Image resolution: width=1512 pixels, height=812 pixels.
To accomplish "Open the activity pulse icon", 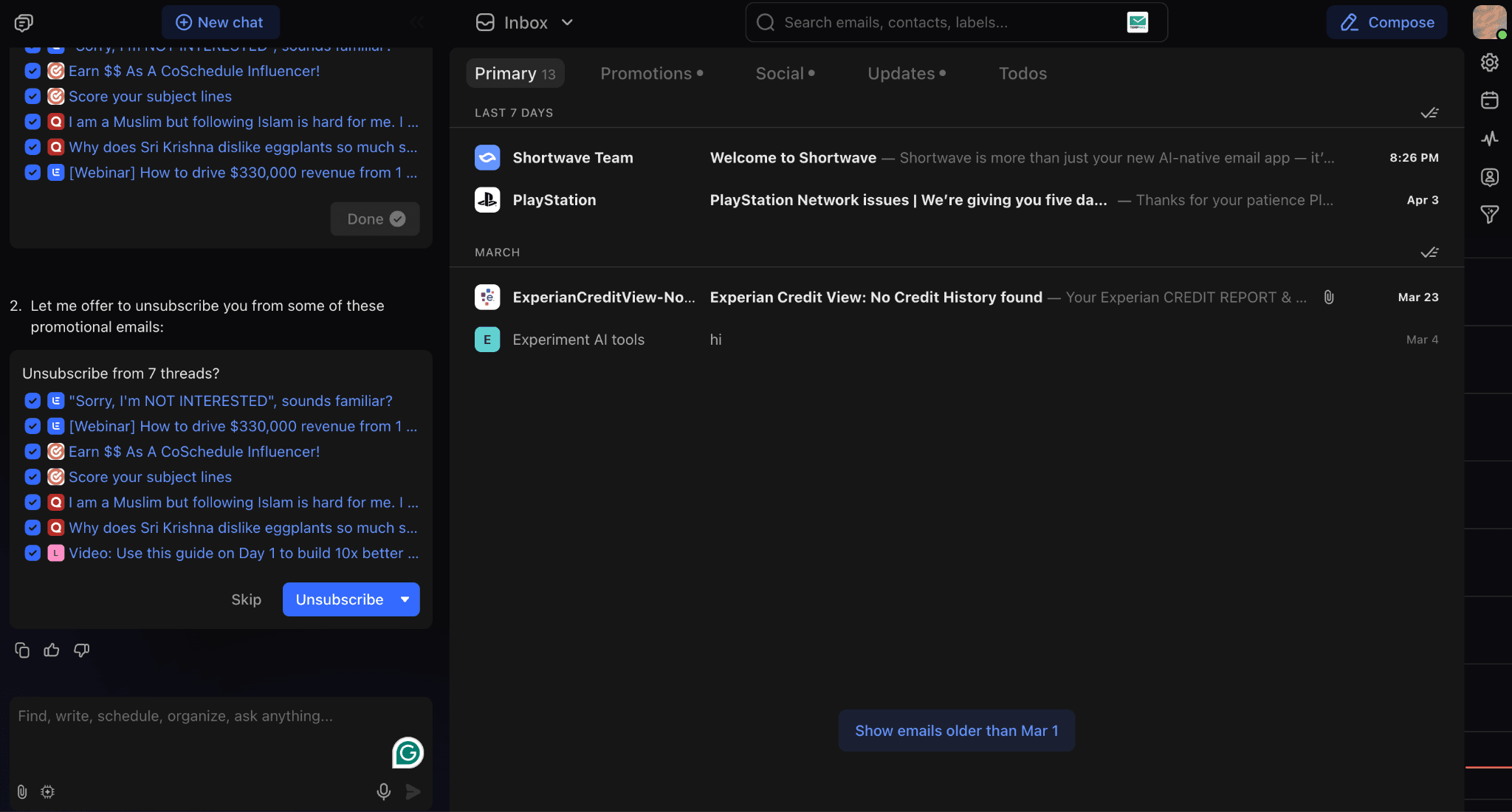I will [x=1489, y=139].
